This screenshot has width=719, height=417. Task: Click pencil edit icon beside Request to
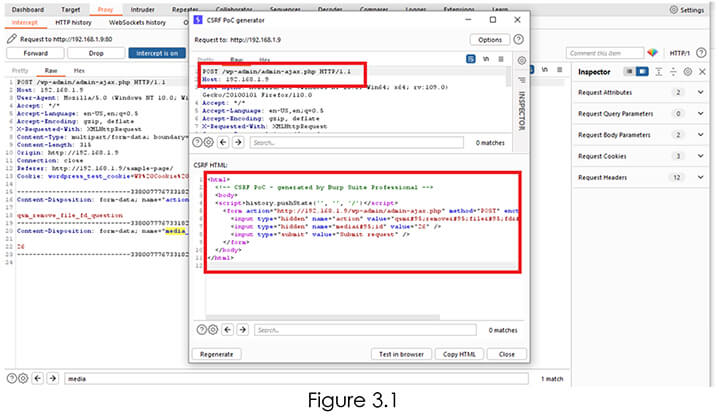tap(11, 39)
